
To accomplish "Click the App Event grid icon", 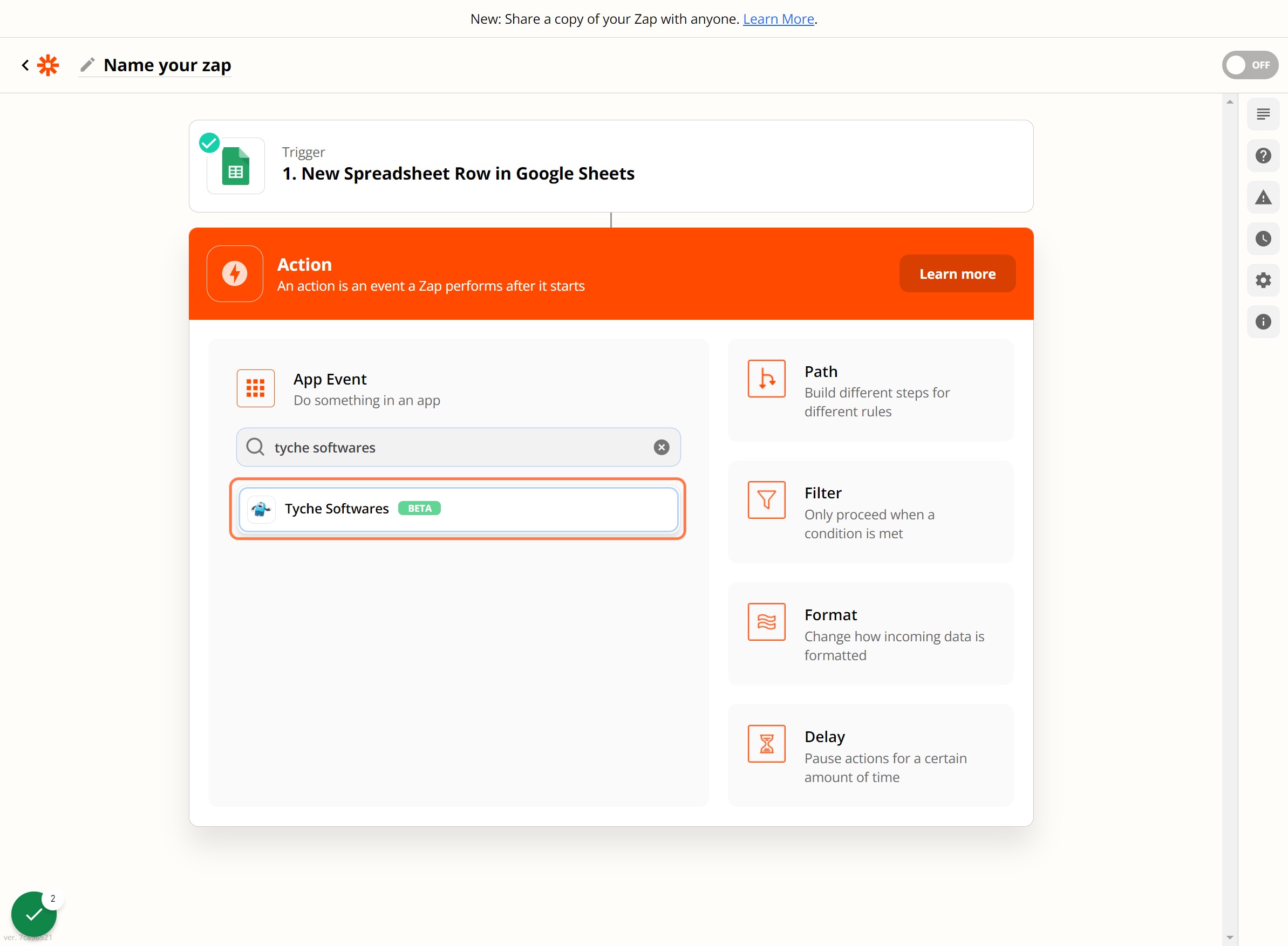I will point(256,388).
